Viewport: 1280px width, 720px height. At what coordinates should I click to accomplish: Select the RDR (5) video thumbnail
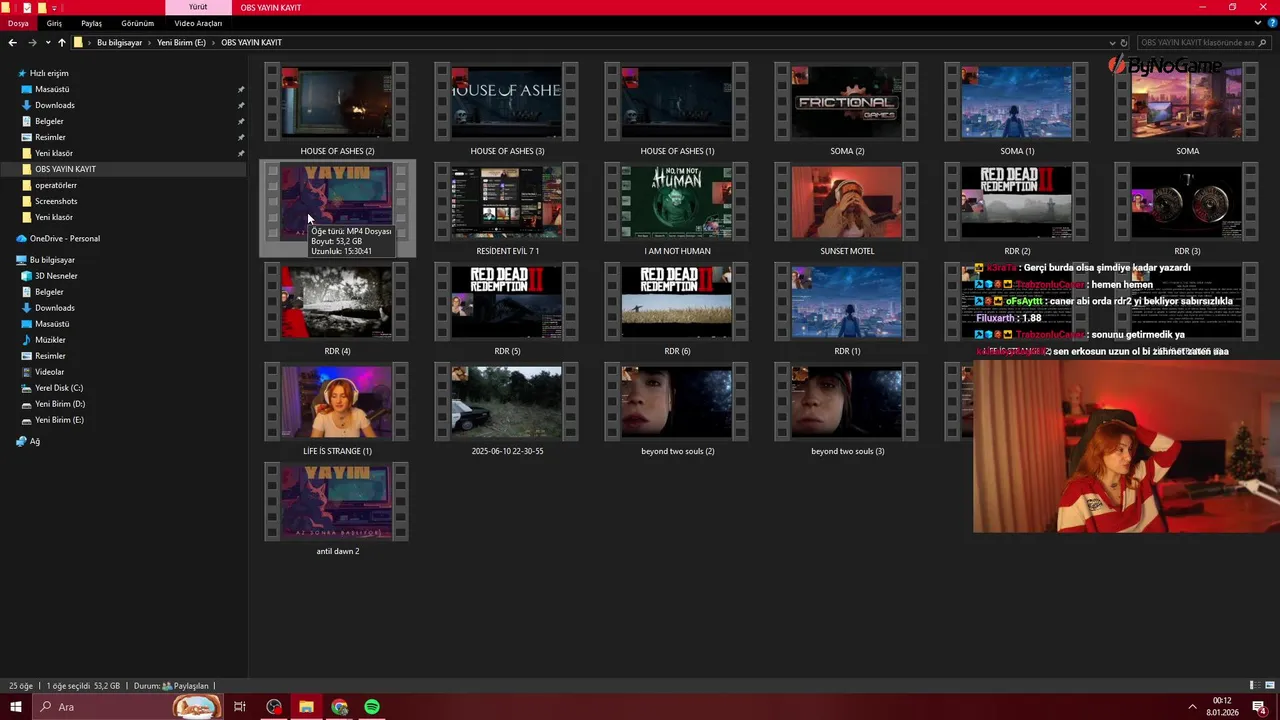(x=507, y=302)
